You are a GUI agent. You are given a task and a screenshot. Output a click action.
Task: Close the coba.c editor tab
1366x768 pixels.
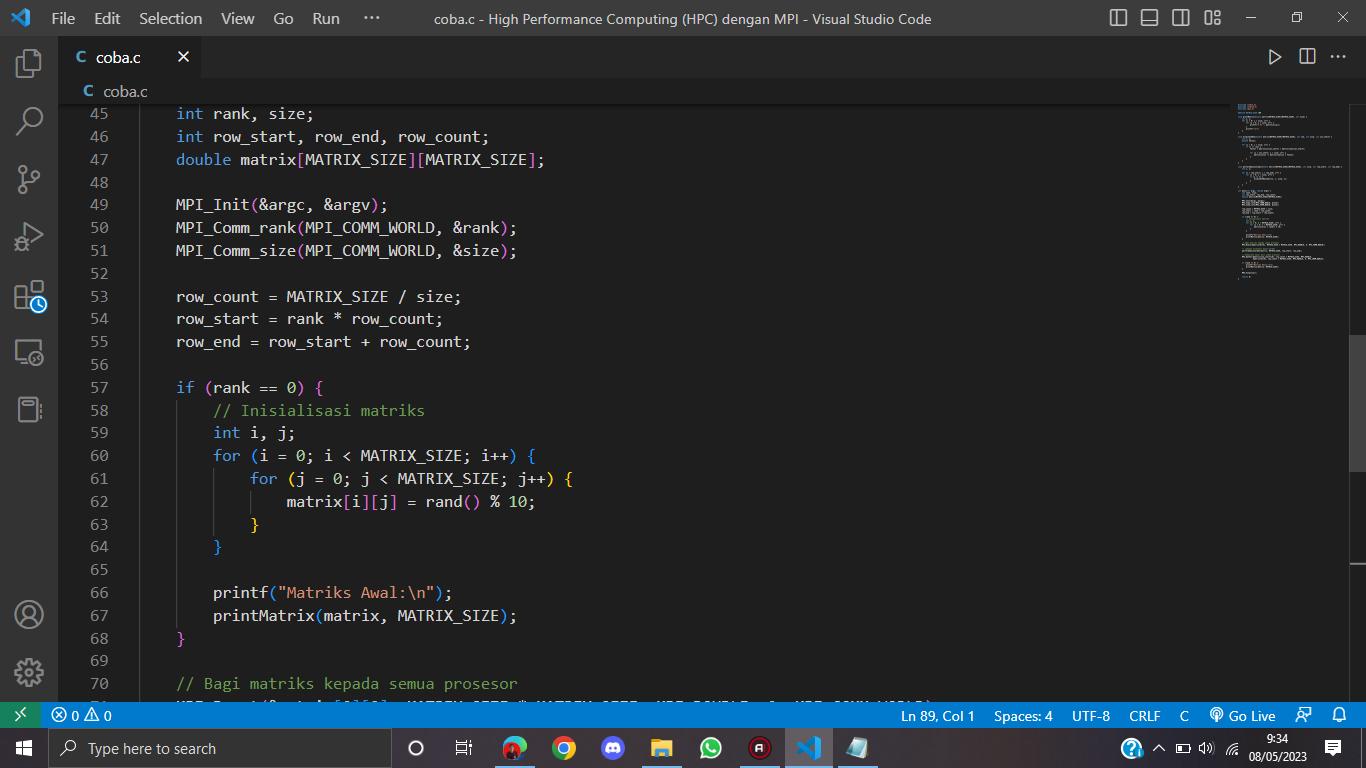coord(183,57)
